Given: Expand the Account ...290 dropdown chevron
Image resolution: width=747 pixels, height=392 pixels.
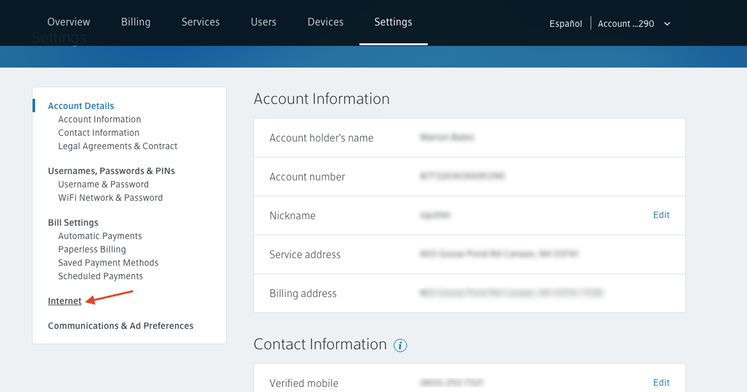Looking at the screenshot, I should [x=667, y=24].
